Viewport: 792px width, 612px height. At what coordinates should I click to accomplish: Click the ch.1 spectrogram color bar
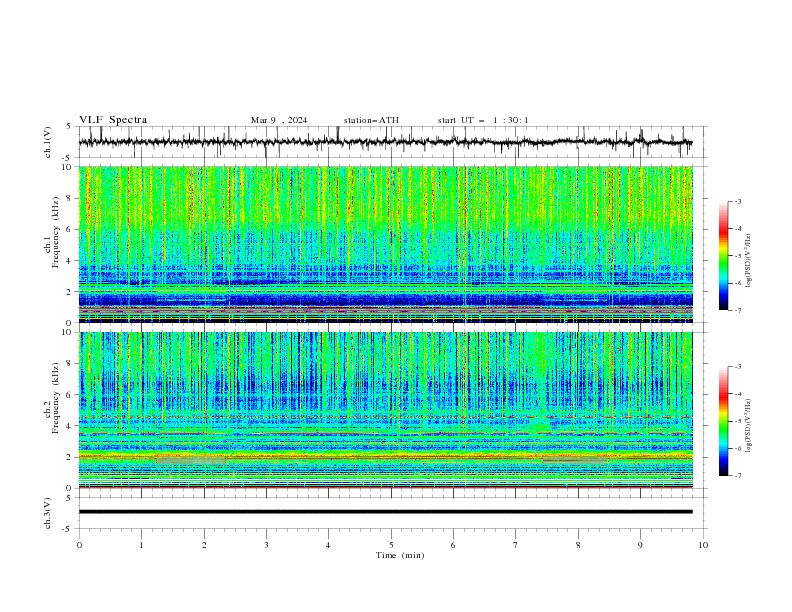pos(723,256)
